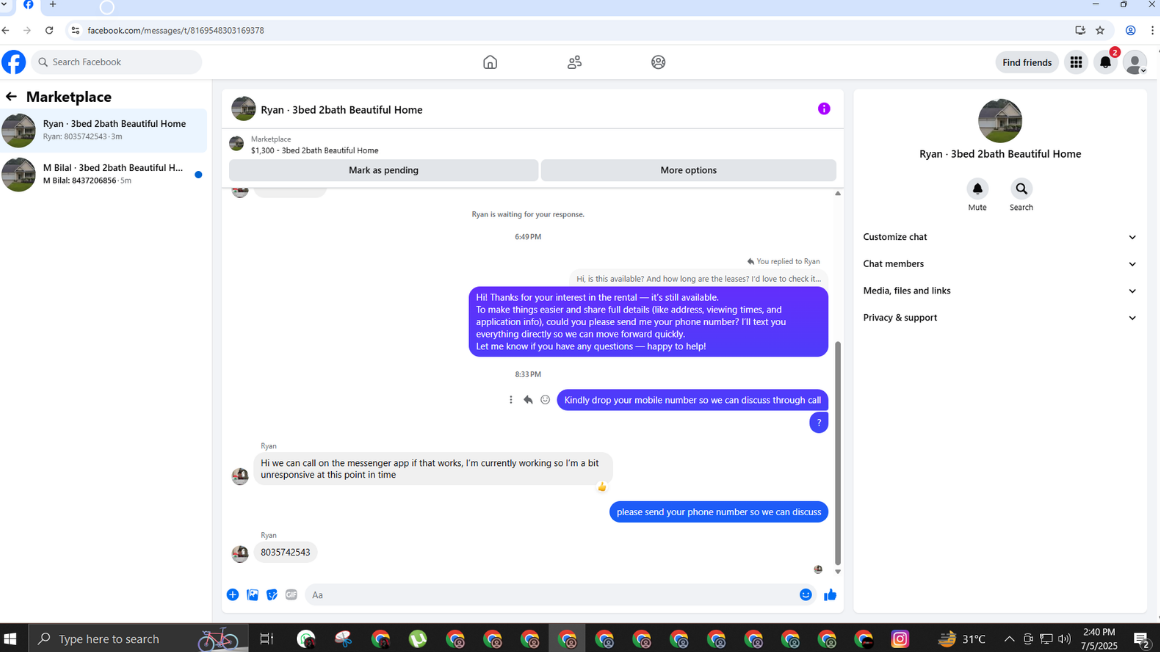Search in conversation magnifier icon
This screenshot has height=652, width=1160.
[1021, 189]
